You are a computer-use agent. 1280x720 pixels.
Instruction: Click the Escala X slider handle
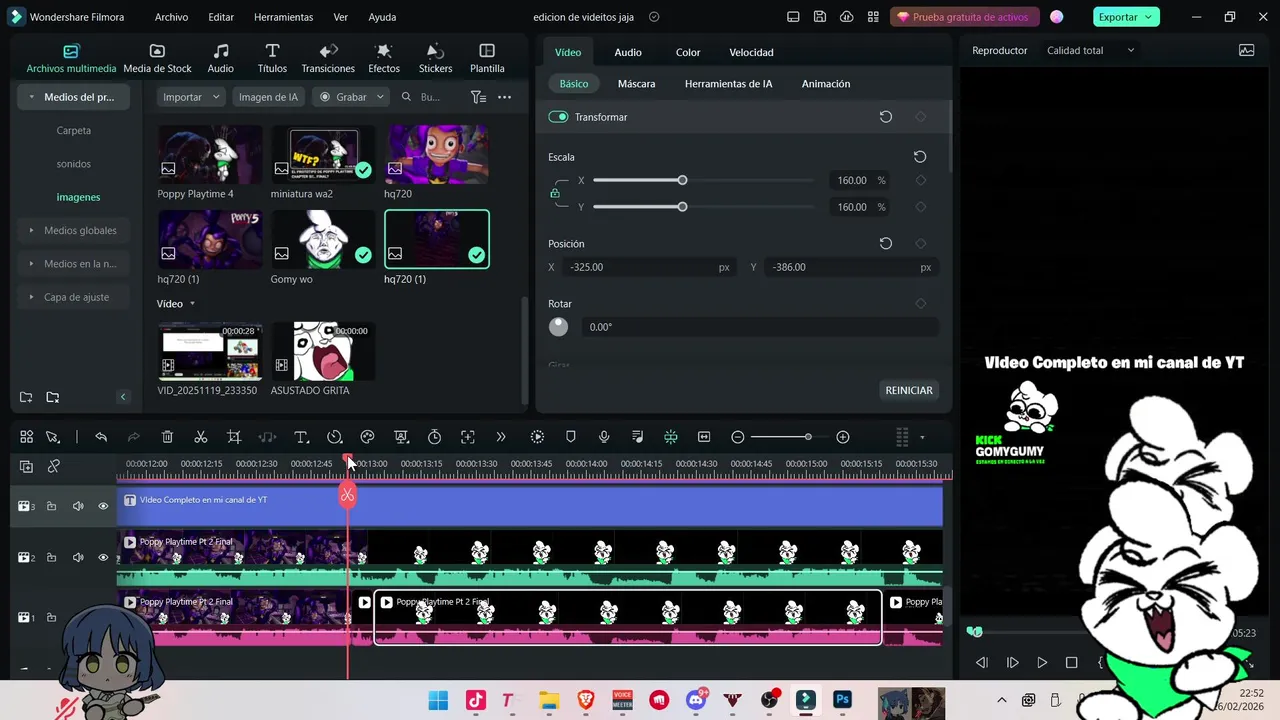(682, 180)
